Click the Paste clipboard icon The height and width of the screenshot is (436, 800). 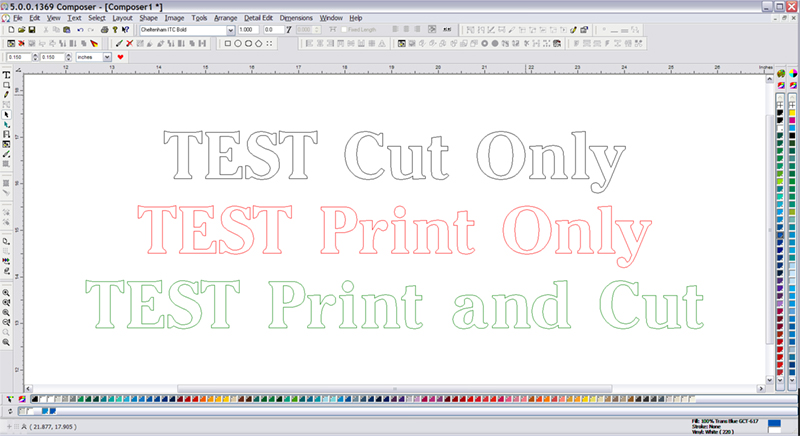[66, 30]
